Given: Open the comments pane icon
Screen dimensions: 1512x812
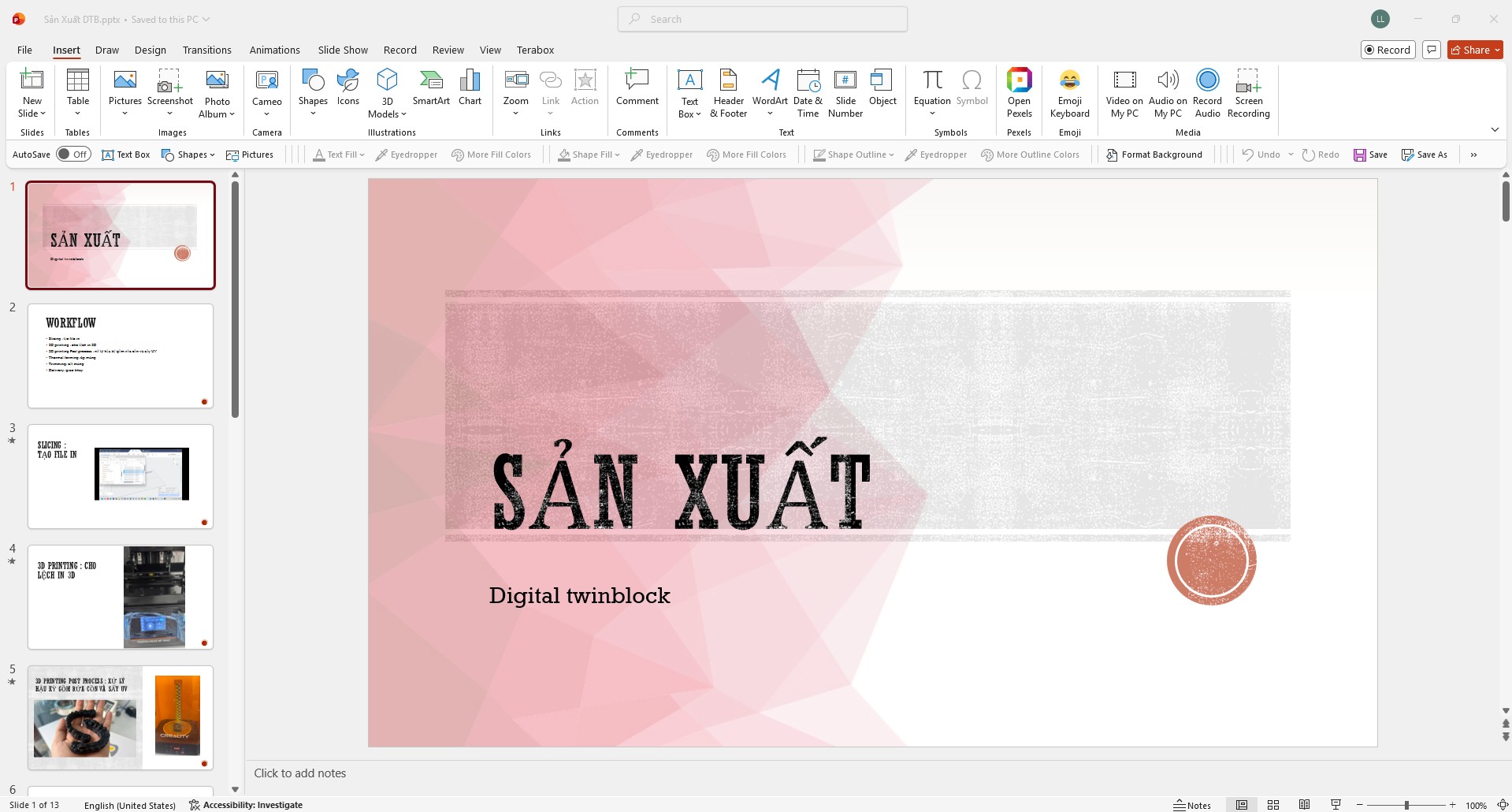Looking at the screenshot, I should click(x=1432, y=50).
